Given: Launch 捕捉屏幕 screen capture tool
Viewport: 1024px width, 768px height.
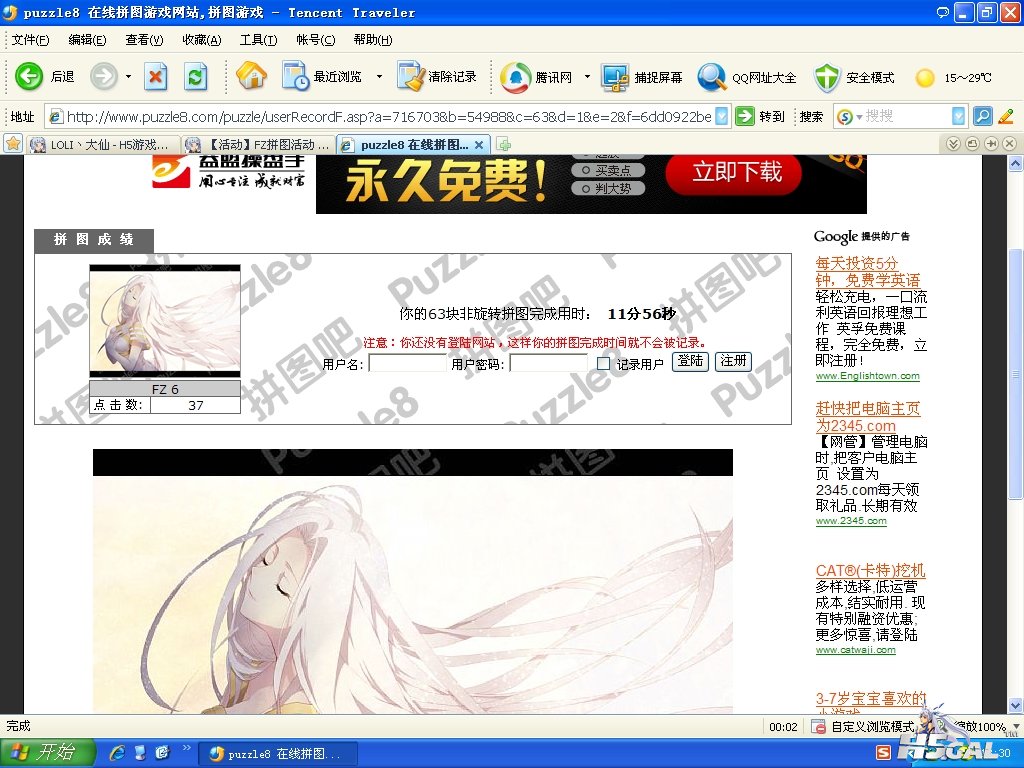Looking at the screenshot, I should (x=641, y=77).
